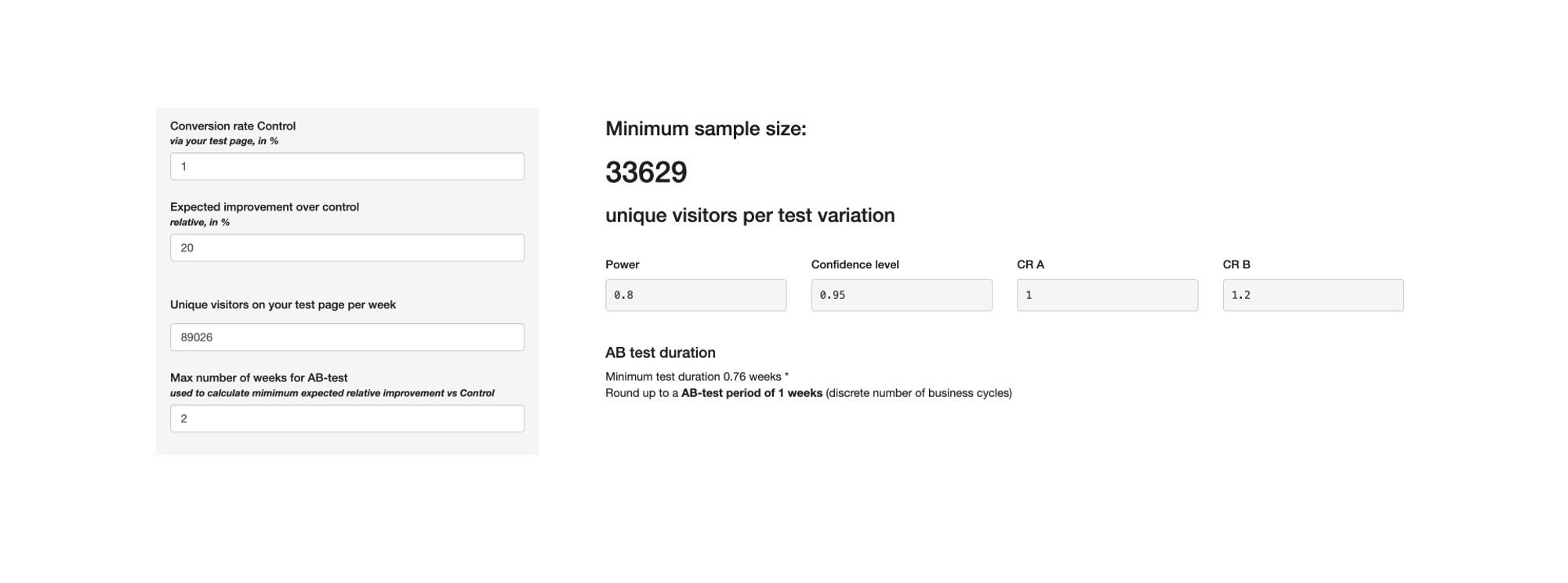Focus the Unique visitors per week field
Image resolution: width=1568 pixels, height=583 pixels.
(x=347, y=337)
